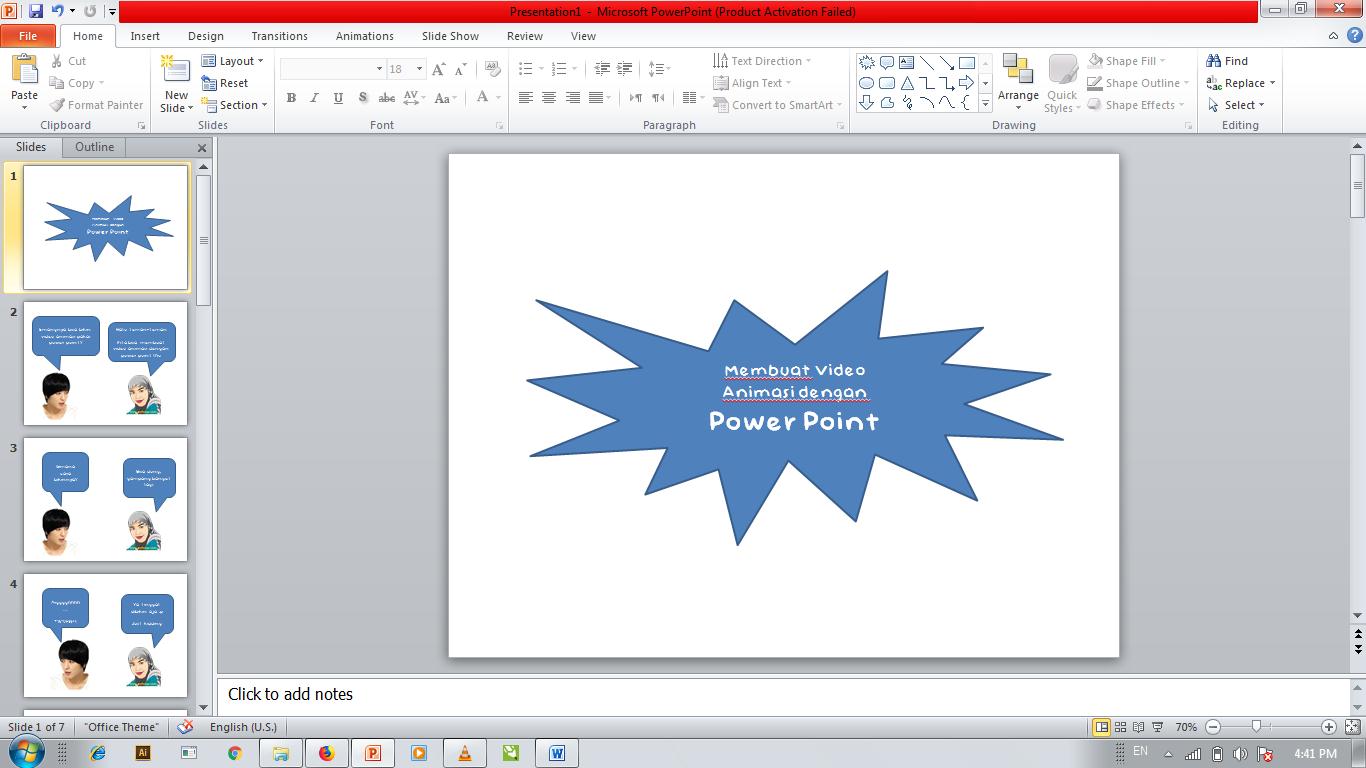Zoom out with the minus button

click(x=1213, y=727)
